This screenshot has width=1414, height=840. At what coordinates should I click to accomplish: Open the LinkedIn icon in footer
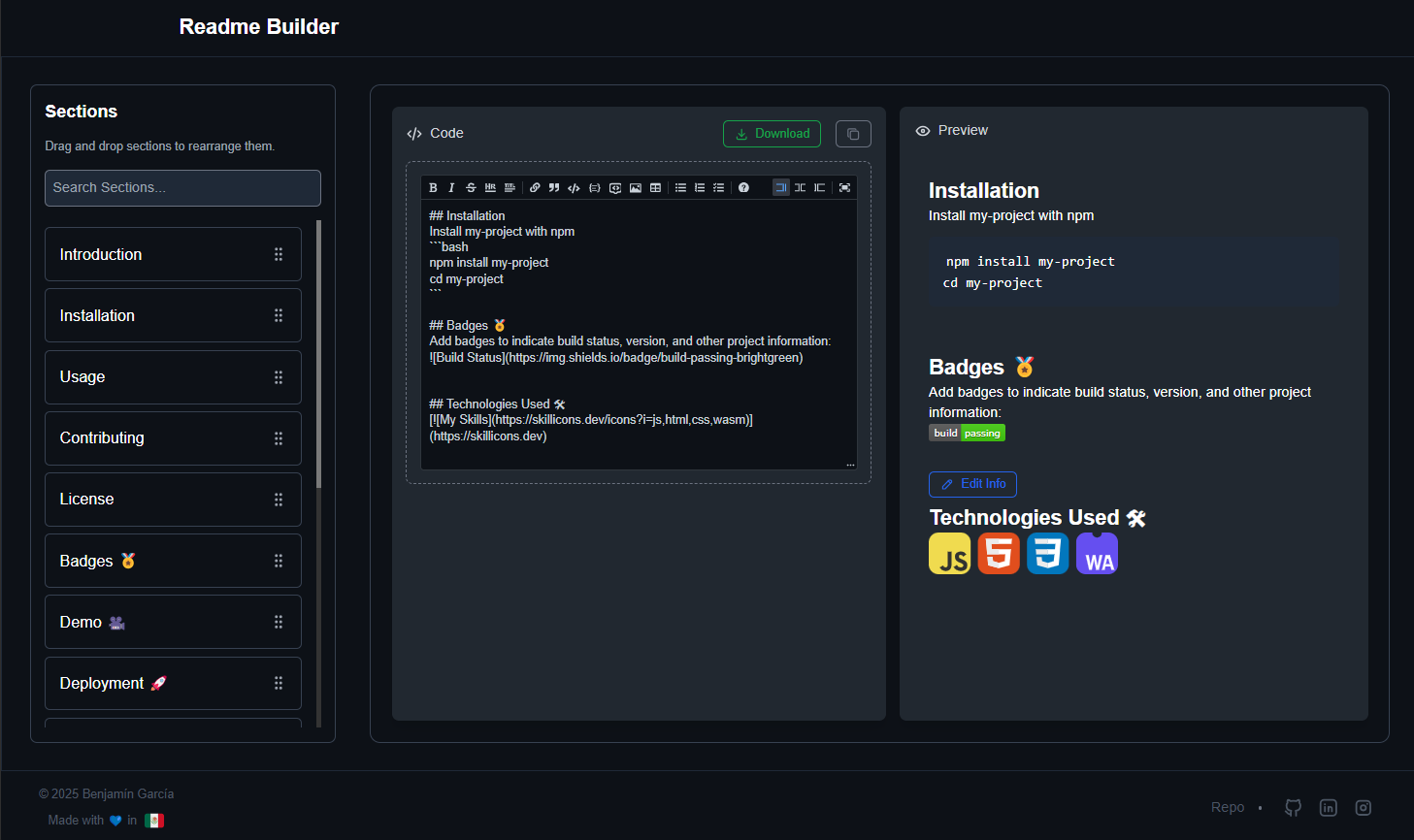[x=1329, y=808]
